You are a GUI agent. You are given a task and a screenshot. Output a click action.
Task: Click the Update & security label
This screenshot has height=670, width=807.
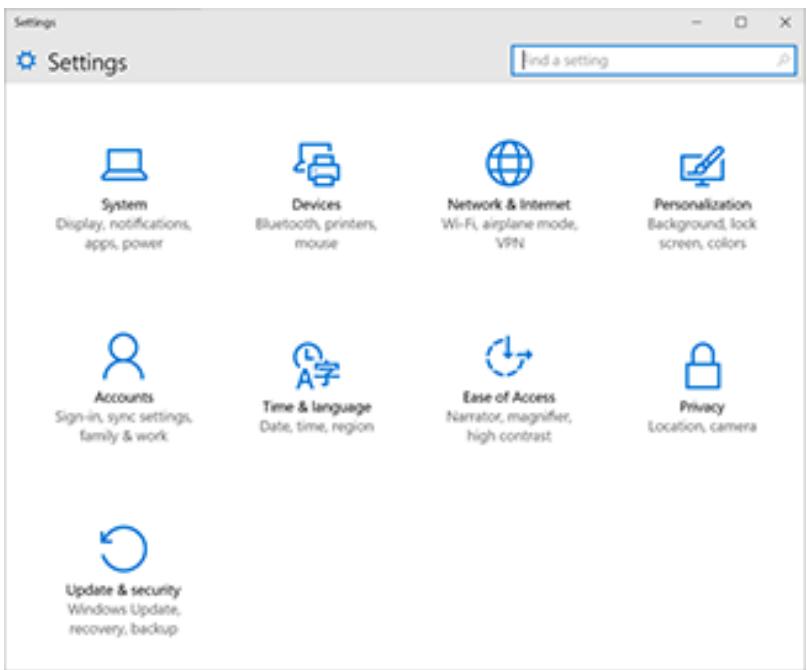[x=124, y=590]
